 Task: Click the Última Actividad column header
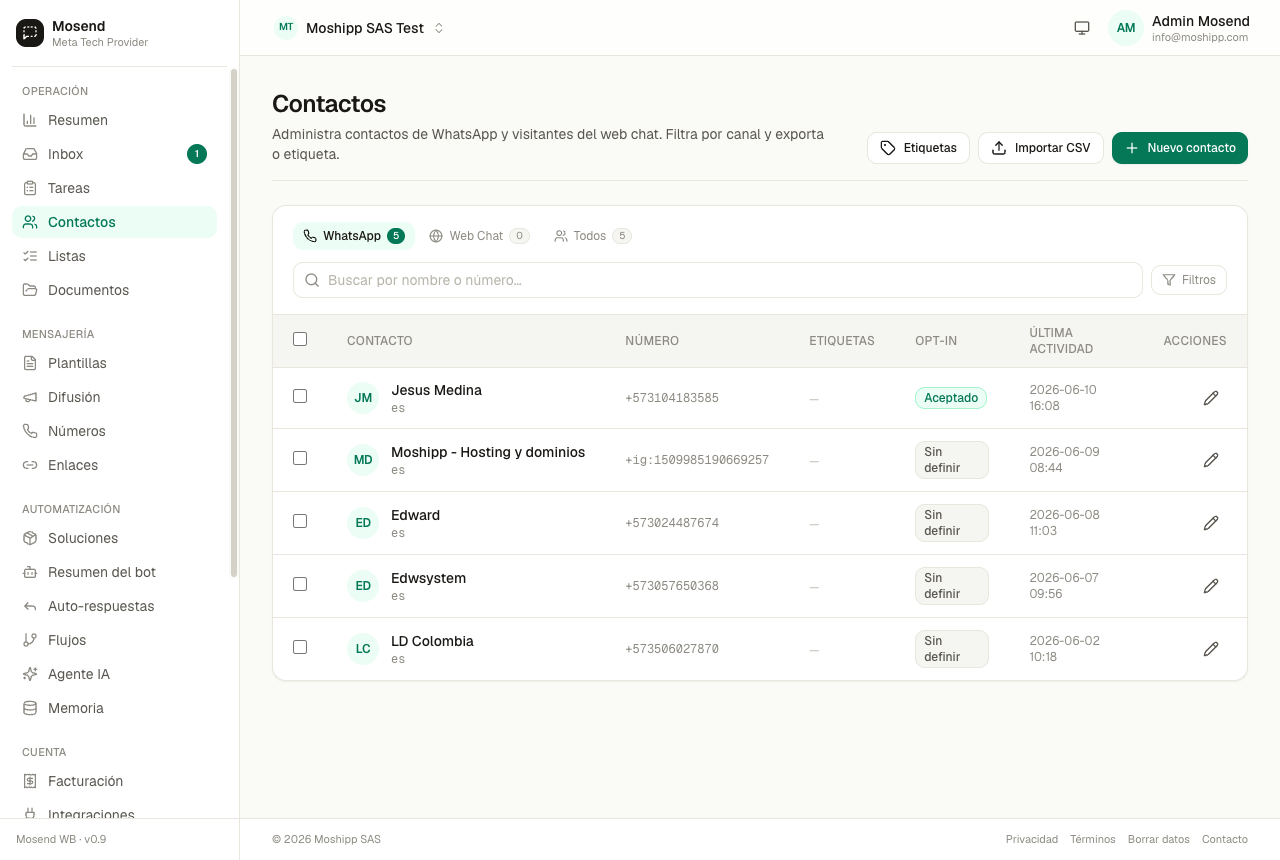tap(1061, 341)
